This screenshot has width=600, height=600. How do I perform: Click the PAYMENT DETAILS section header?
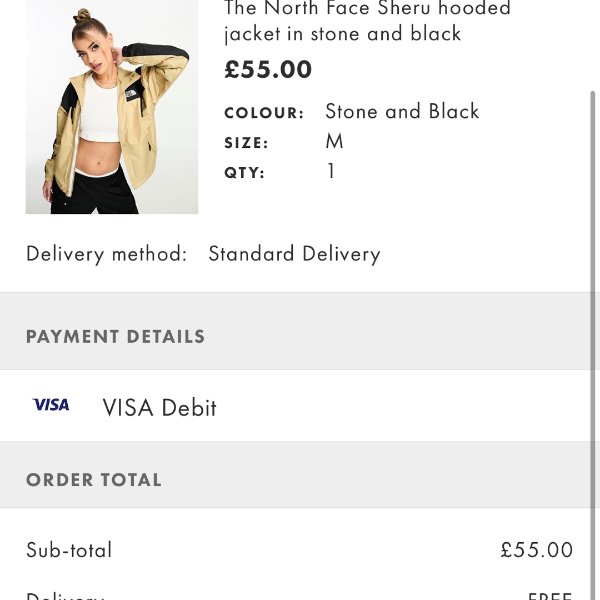coord(115,337)
